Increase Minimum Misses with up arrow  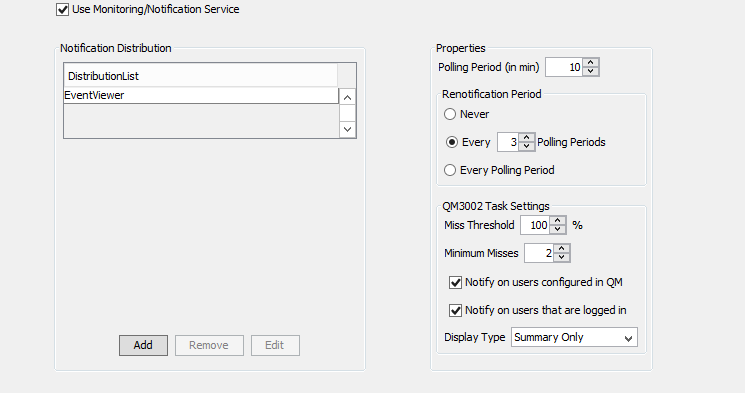coord(562,249)
